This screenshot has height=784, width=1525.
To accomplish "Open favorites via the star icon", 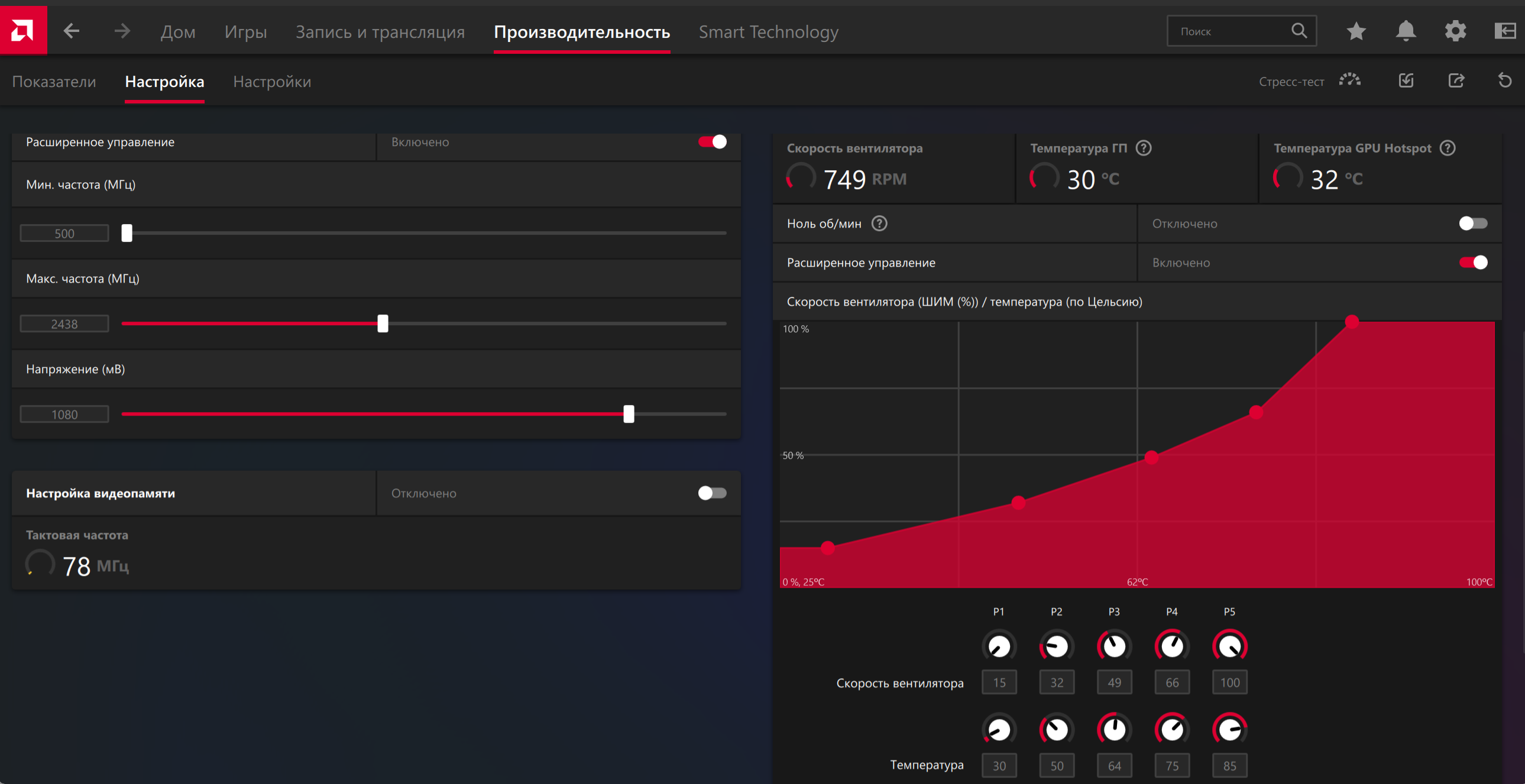I will (x=1356, y=31).
